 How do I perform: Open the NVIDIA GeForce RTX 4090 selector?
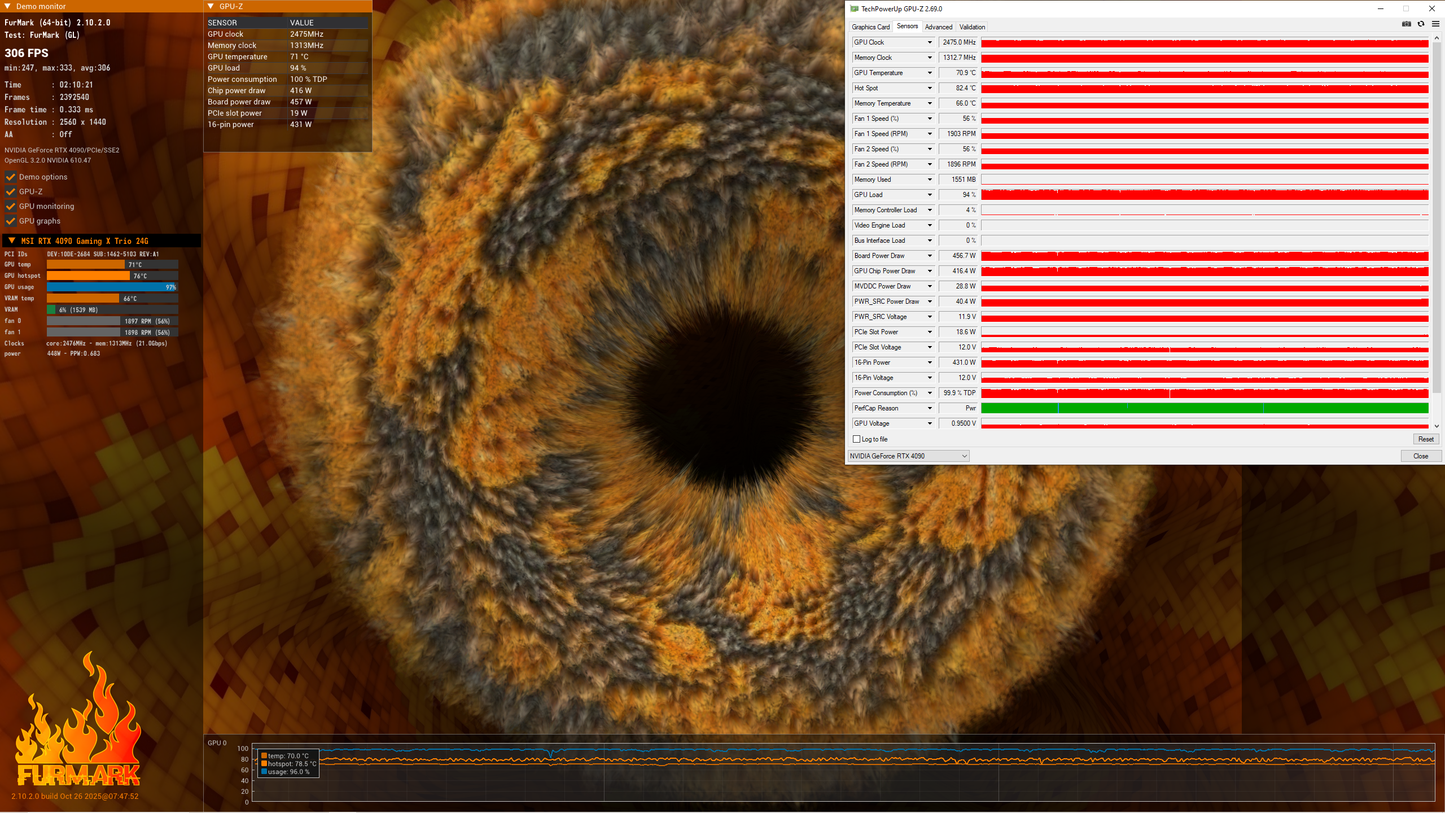coord(909,456)
